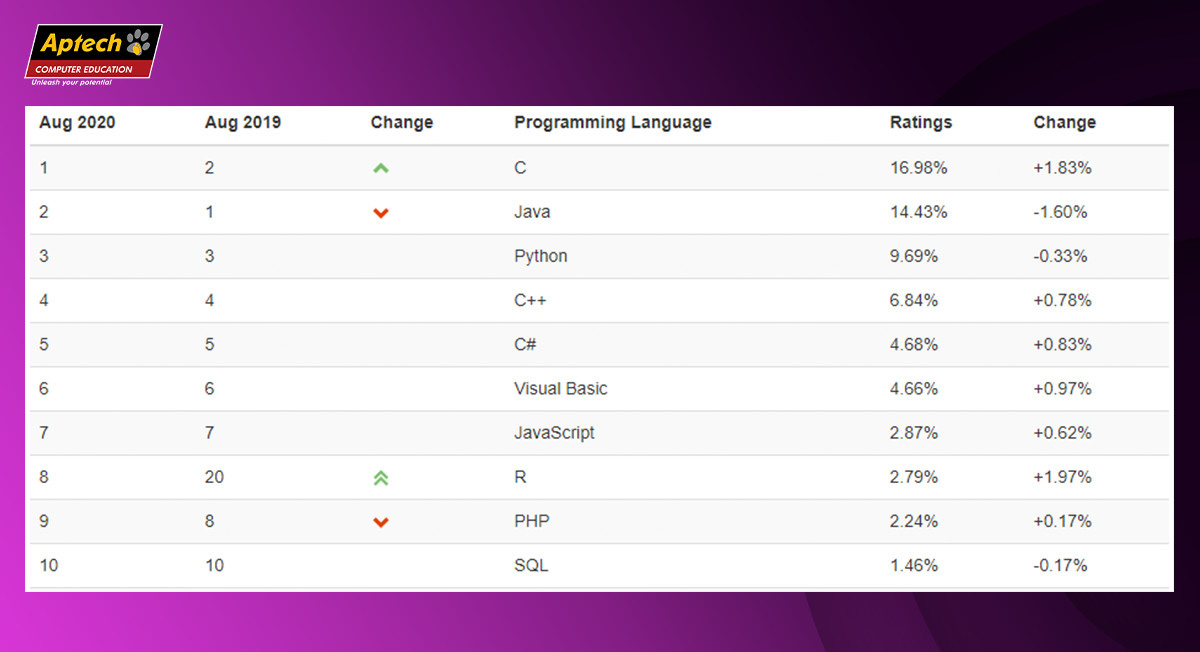Viewport: 1200px width, 652px height.
Task: Click the green double-up arrow for R
Action: (380, 478)
